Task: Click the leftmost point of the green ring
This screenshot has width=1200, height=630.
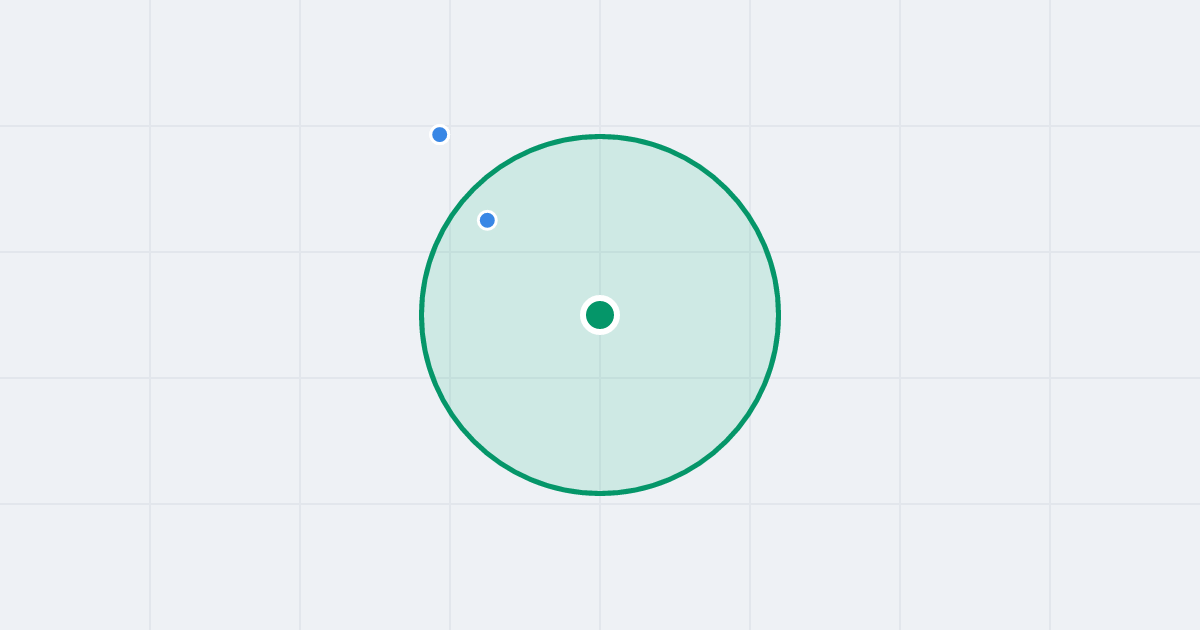Action: (x=421, y=315)
